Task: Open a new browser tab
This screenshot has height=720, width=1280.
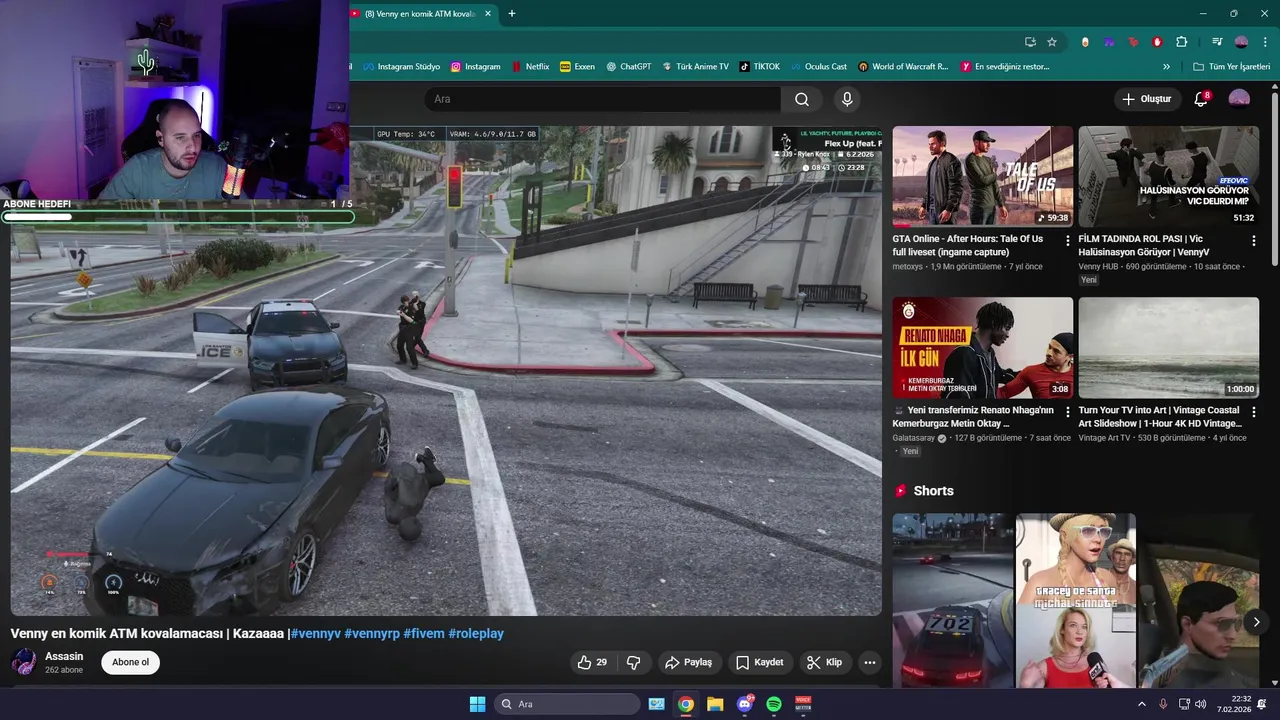Action: [x=512, y=14]
